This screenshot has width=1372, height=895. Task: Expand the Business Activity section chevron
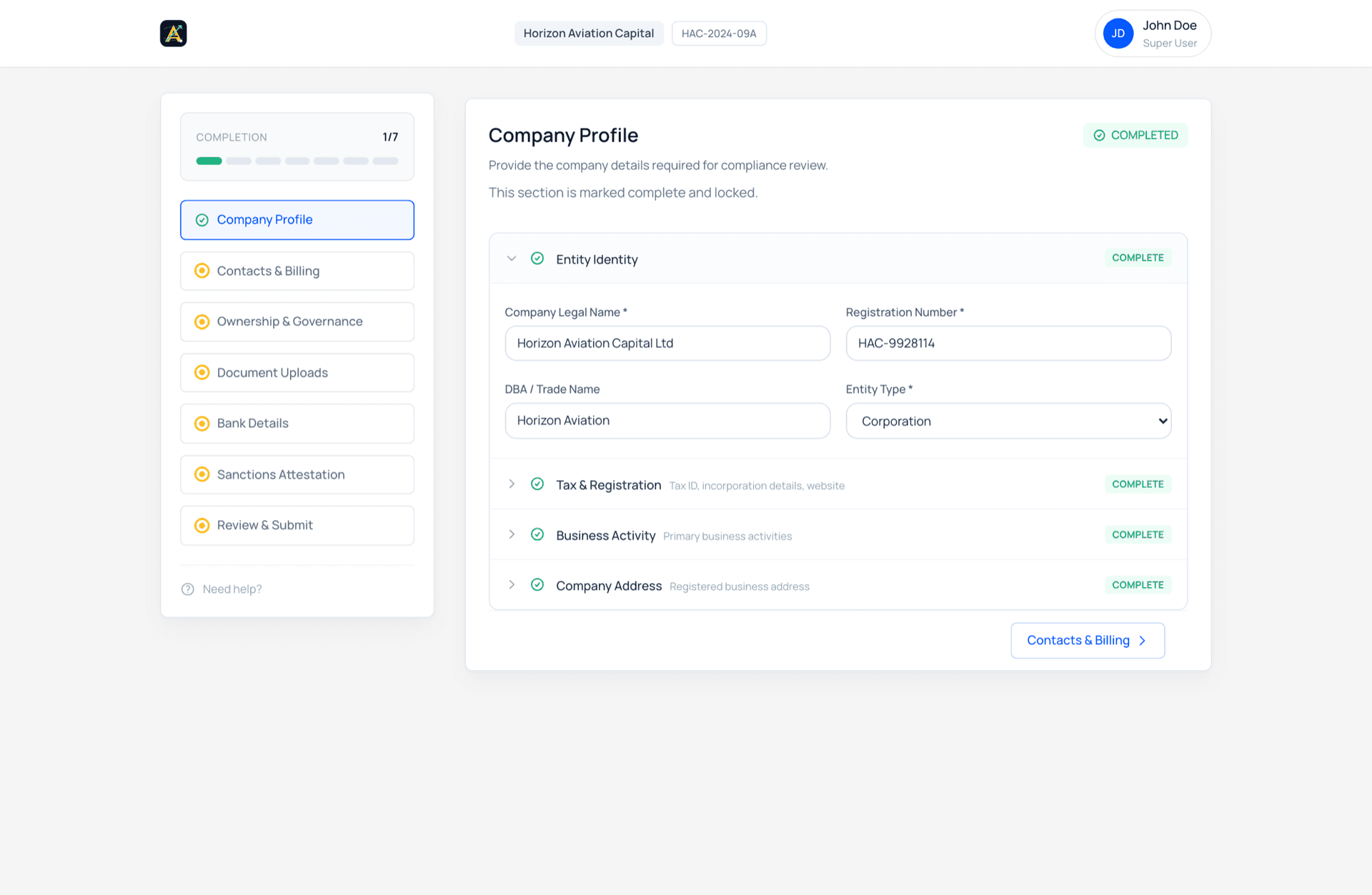[x=512, y=534]
